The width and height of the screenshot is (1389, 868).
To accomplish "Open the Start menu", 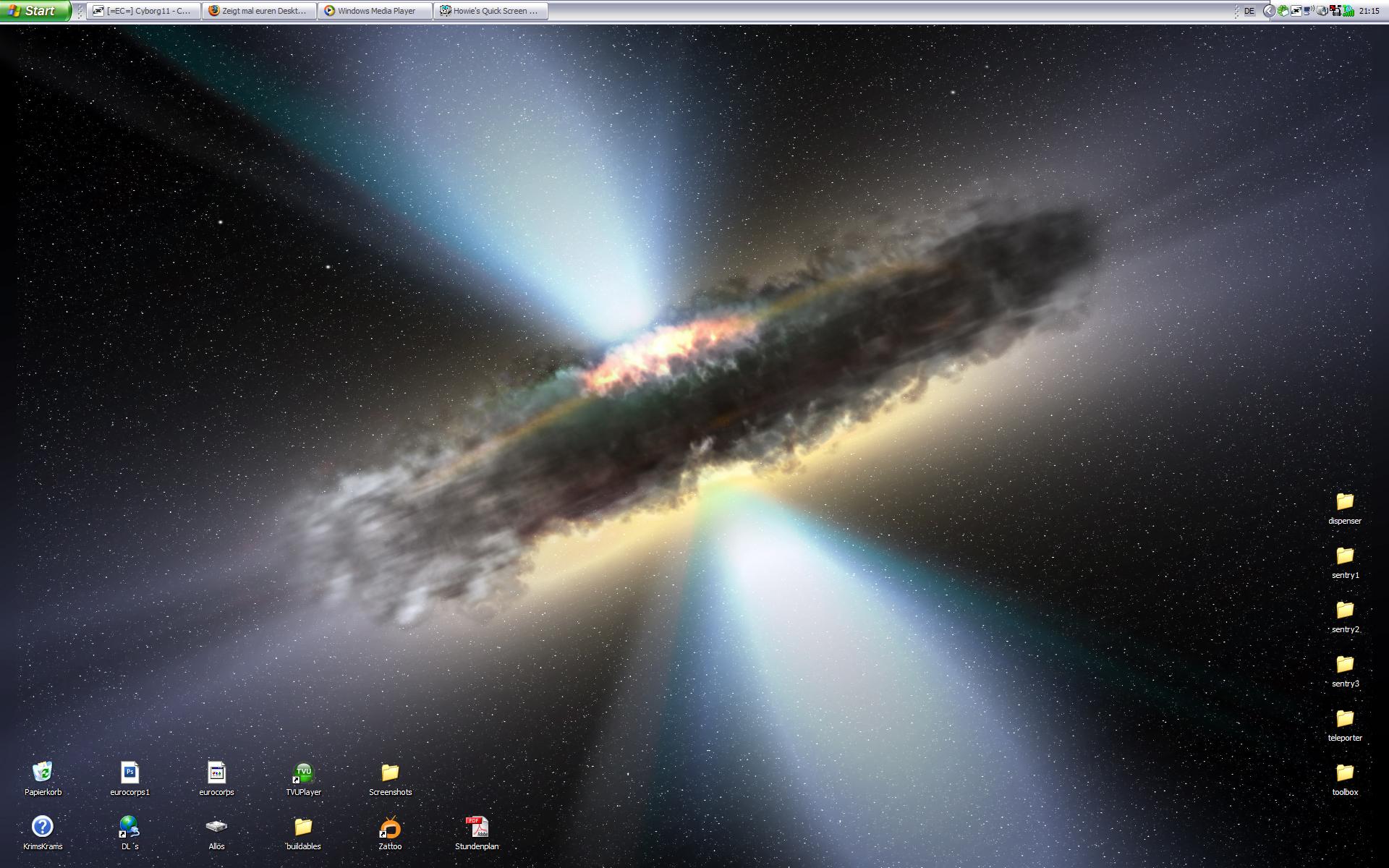I will point(35,11).
